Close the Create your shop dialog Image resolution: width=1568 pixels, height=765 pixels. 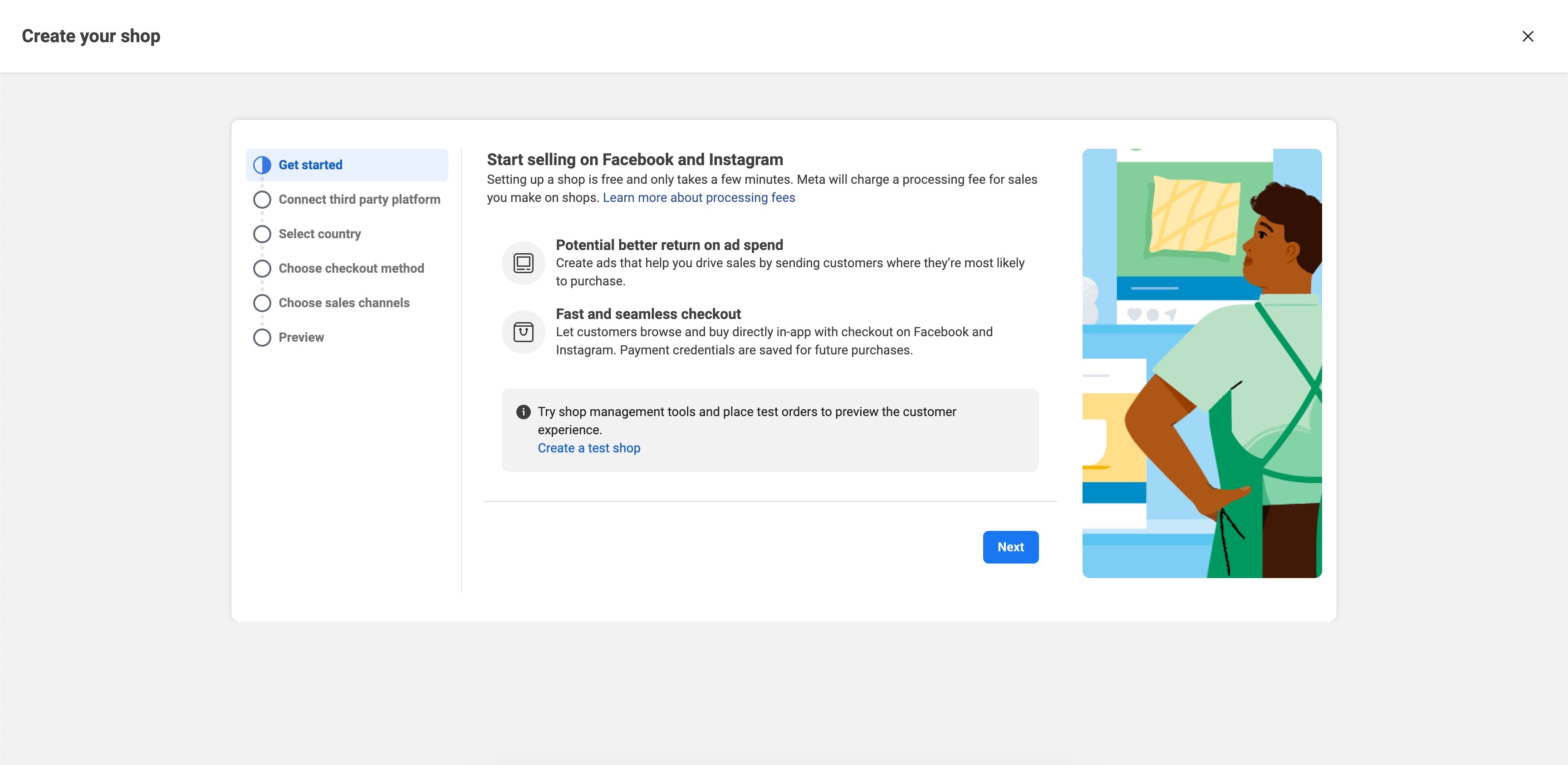1527,36
